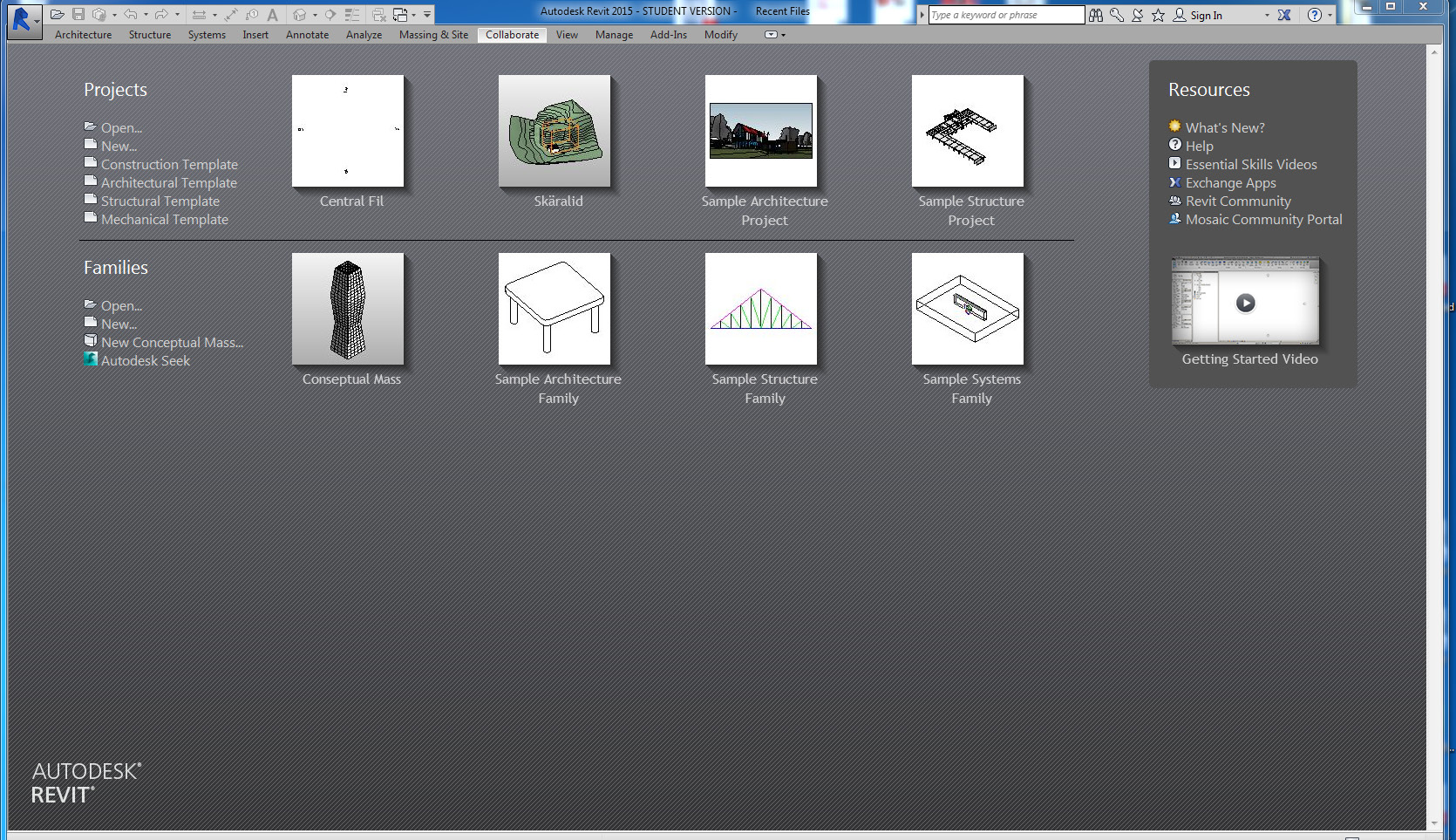Screen dimensions: 1456x840
Task: Click the Autodesk Exchange Apps X icon
Action: coord(1284,15)
